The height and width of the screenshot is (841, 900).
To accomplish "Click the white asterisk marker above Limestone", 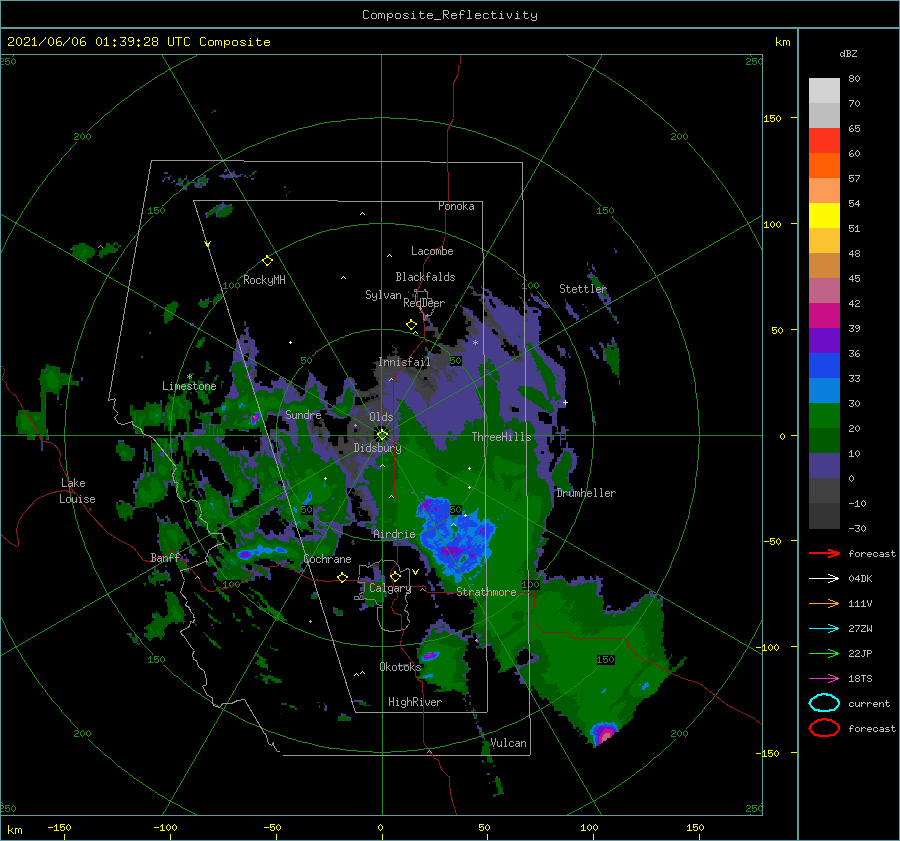I will tap(189, 377).
